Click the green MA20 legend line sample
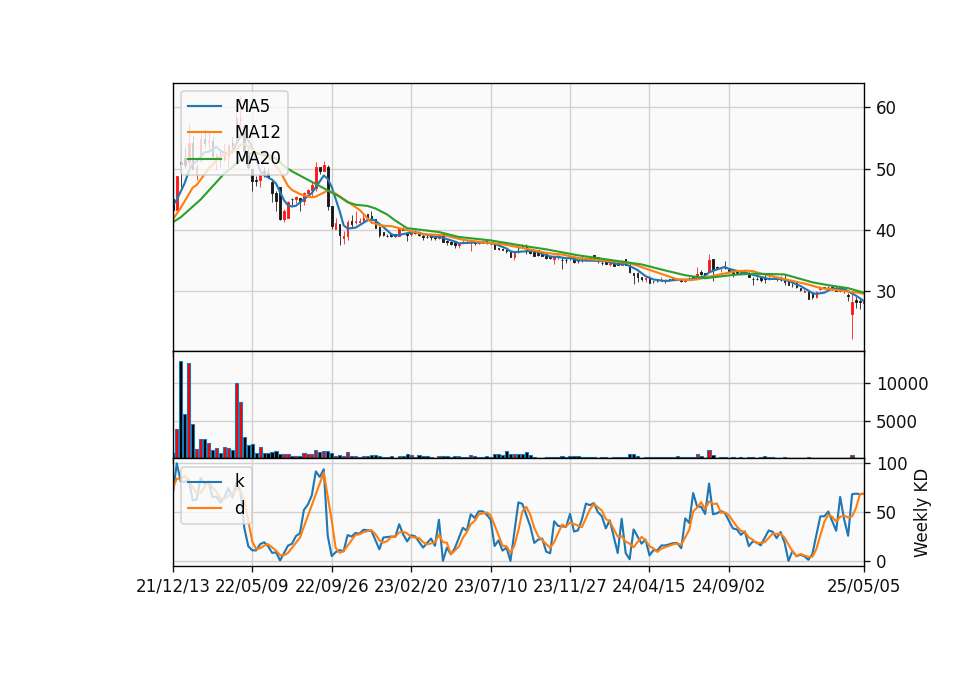The image size is (960, 690). (x=204, y=158)
